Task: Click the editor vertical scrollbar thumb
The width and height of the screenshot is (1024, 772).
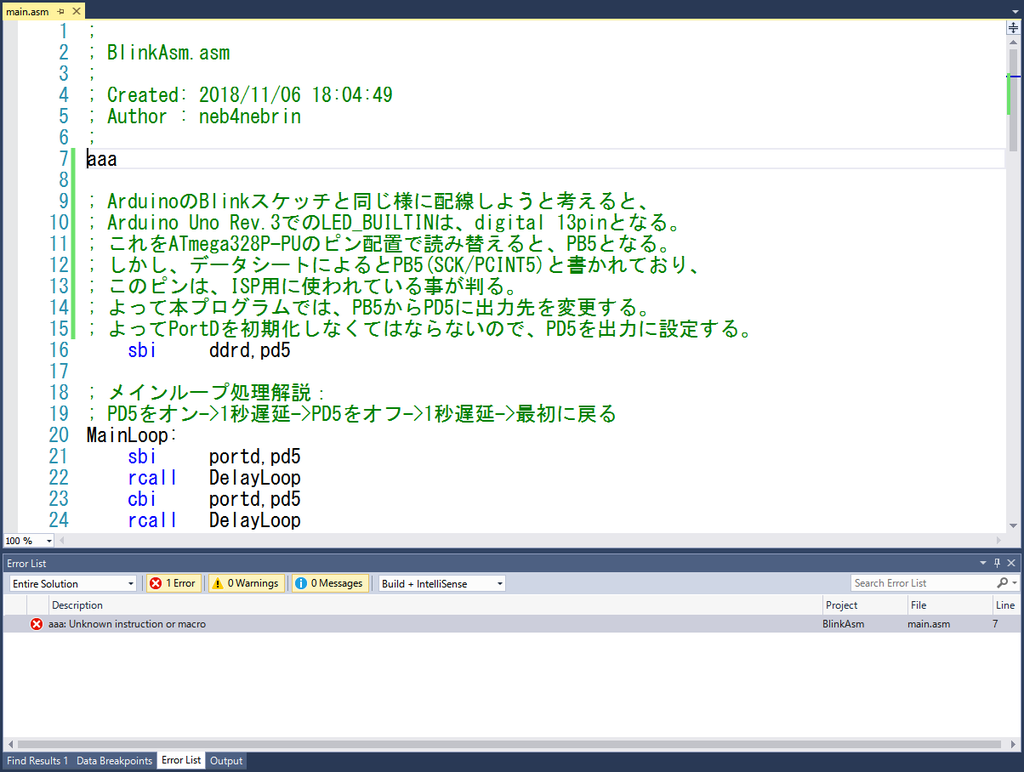Action: coord(1013,101)
